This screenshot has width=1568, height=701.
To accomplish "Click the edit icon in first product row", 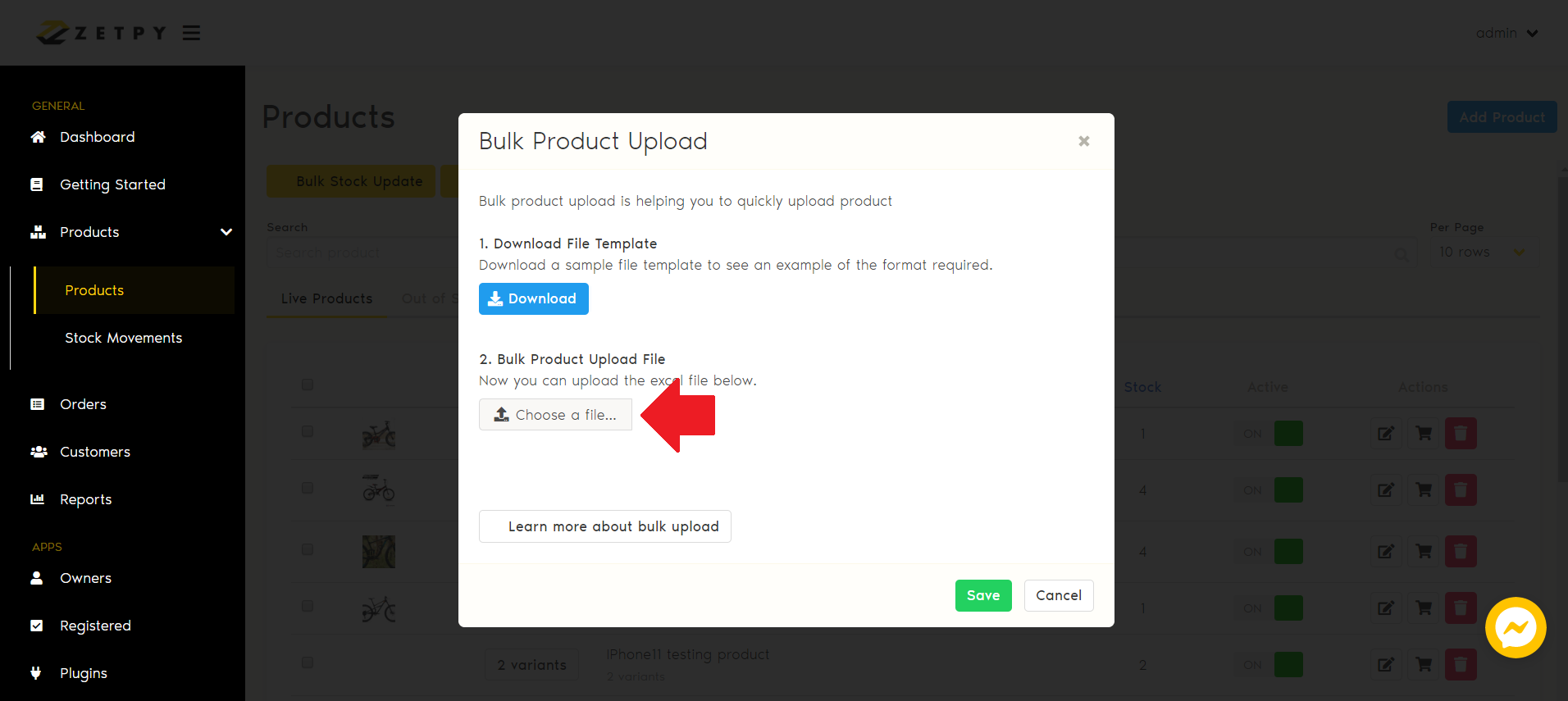I will coord(1385,434).
